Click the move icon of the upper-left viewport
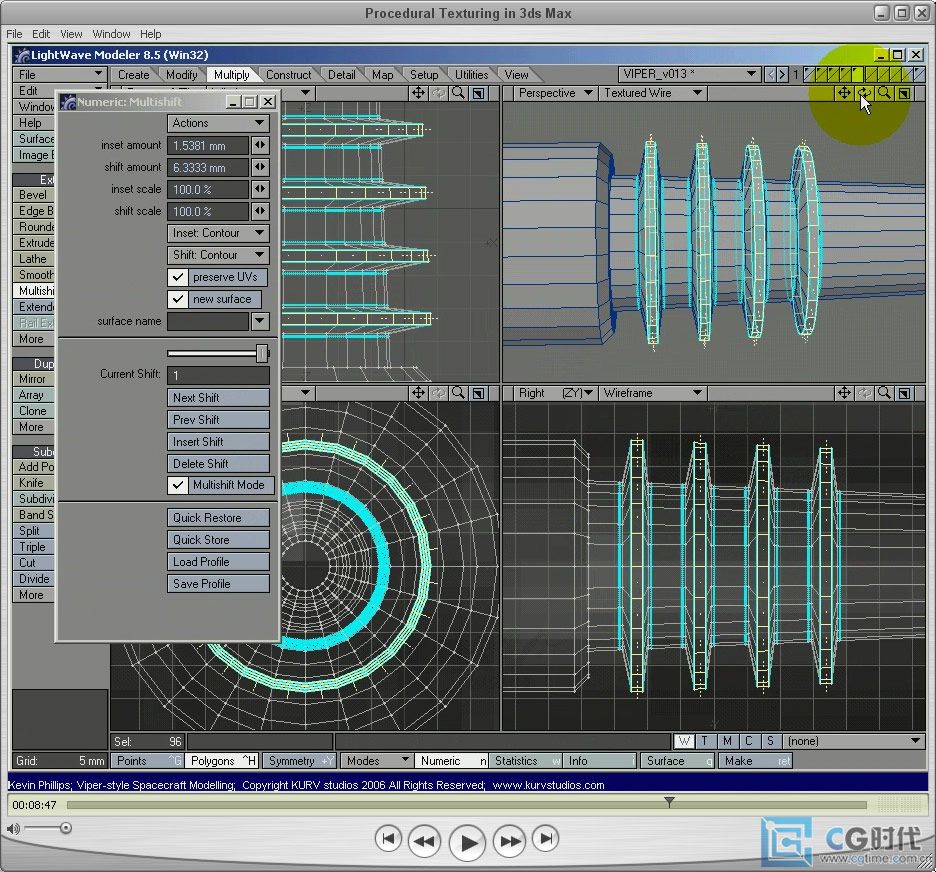936x872 pixels. pyautogui.click(x=418, y=93)
